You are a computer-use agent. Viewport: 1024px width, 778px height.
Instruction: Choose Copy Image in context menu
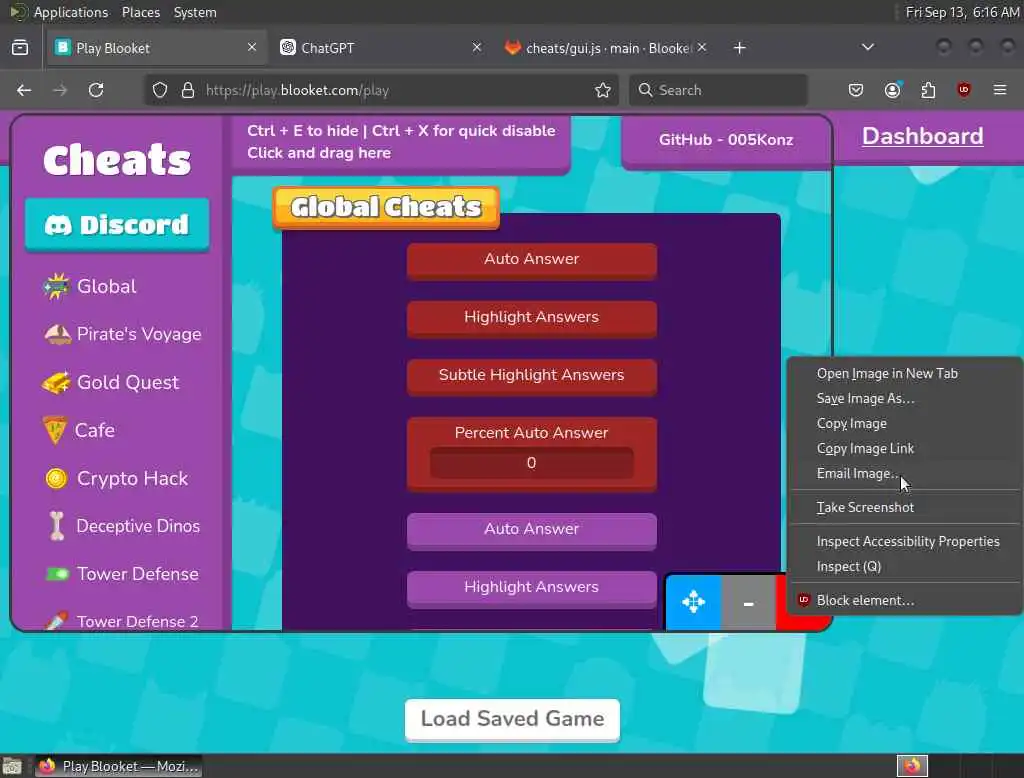tap(904, 423)
